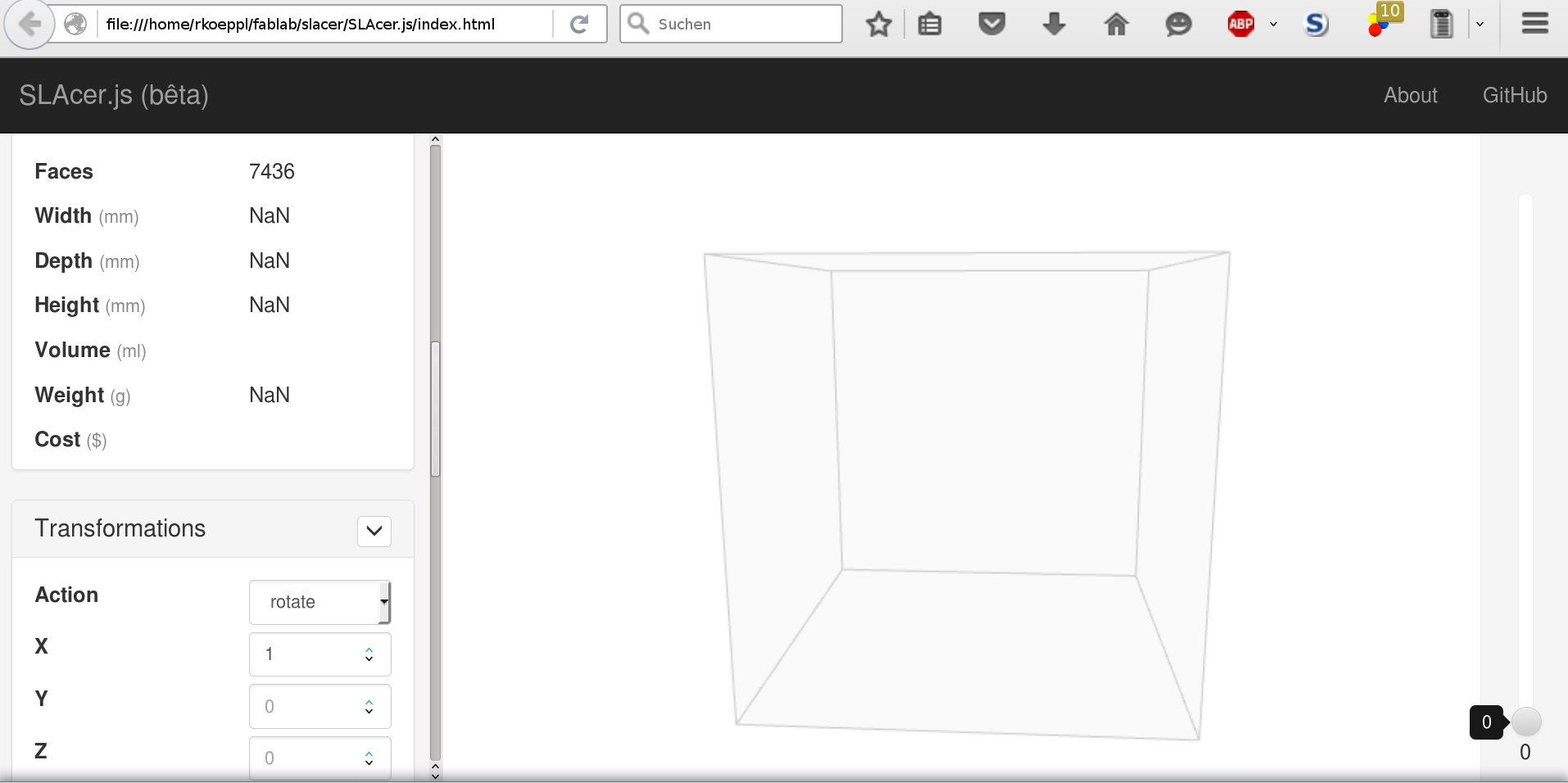Open the GitHub link in navbar

pos(1514,95)
